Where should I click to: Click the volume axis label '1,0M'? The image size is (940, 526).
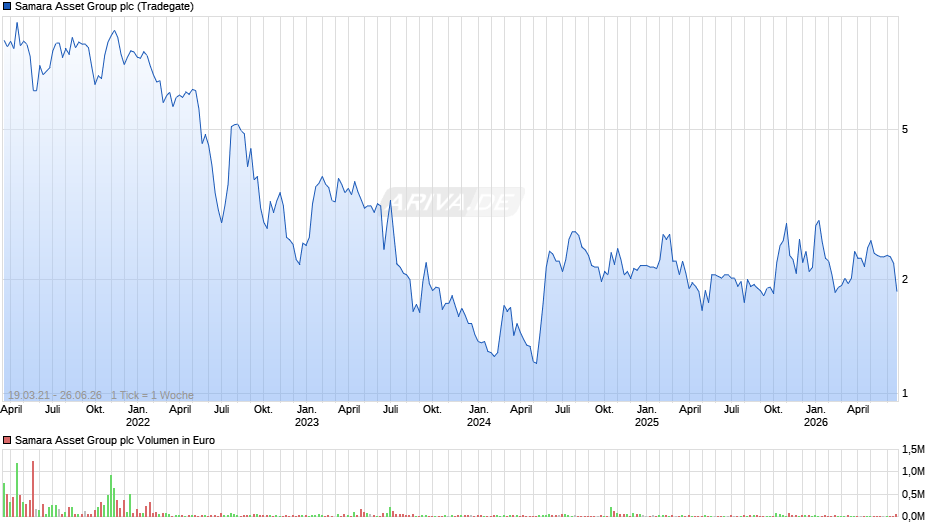coord(913,471)
